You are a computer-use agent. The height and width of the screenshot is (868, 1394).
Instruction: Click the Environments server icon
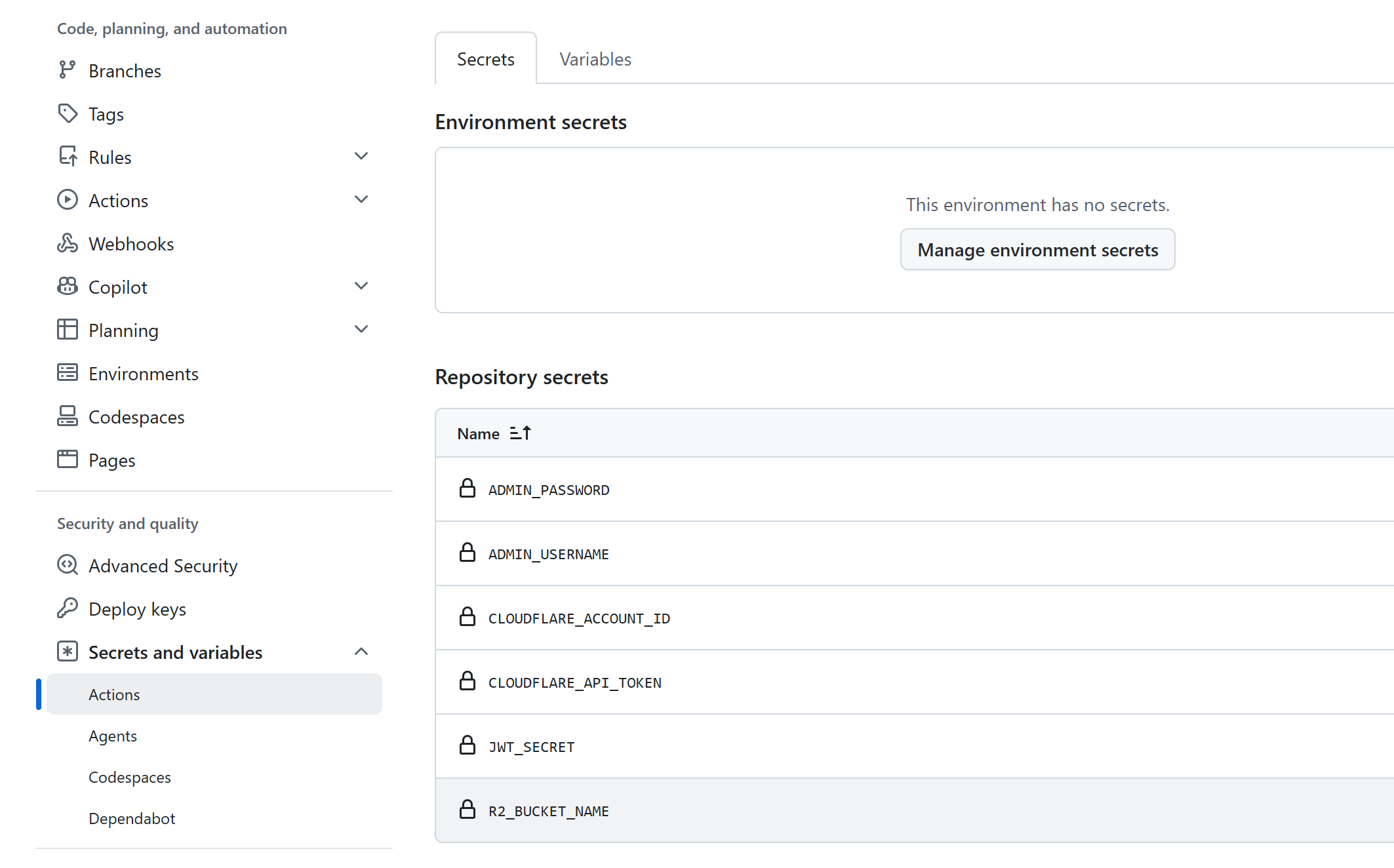click(67, 373)
